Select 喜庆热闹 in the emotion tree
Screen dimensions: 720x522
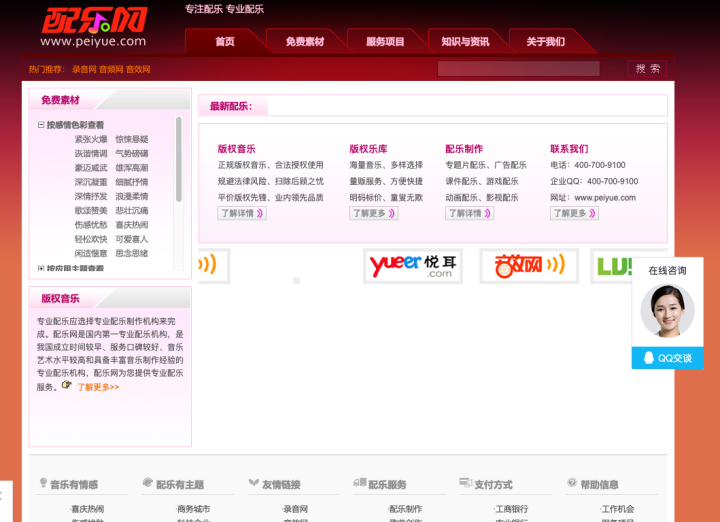point(132,225)
